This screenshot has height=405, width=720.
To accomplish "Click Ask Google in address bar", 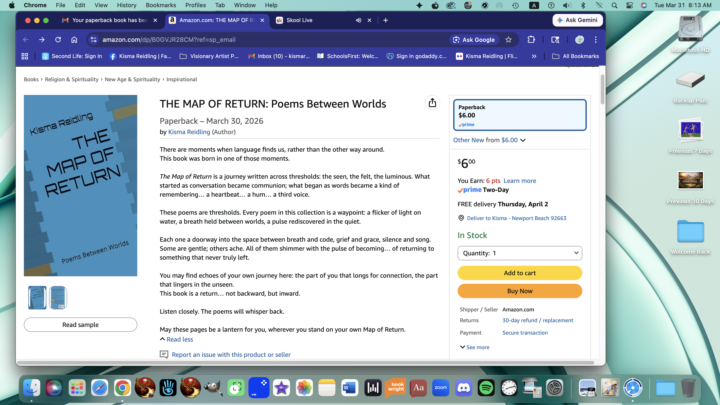I will 474,40.
